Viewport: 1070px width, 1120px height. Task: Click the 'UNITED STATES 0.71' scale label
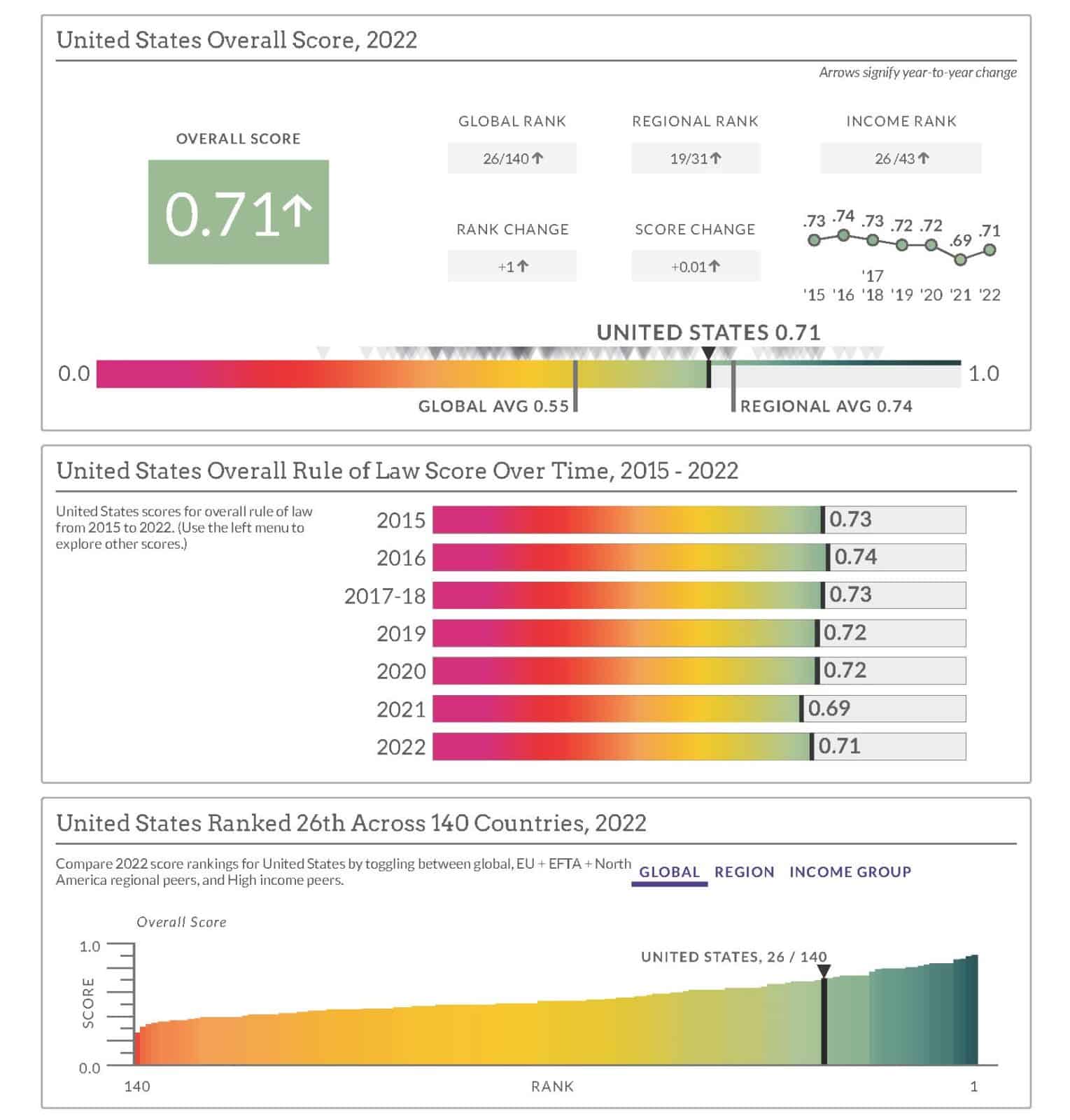tap(708, 332)
